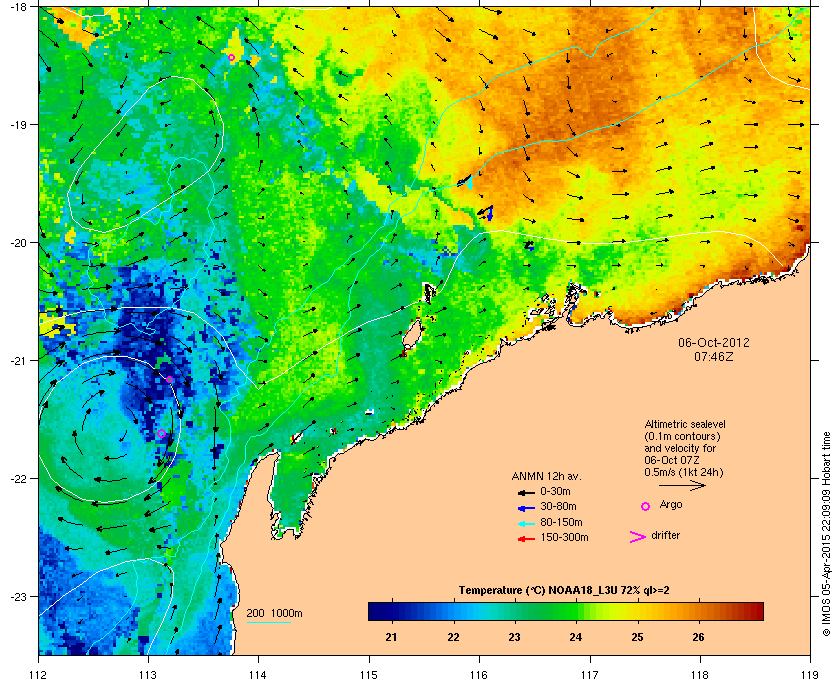Screen dimensions: 840x680
Task: Click the latitude axis label -18
Action: click(x=20, y=6)
